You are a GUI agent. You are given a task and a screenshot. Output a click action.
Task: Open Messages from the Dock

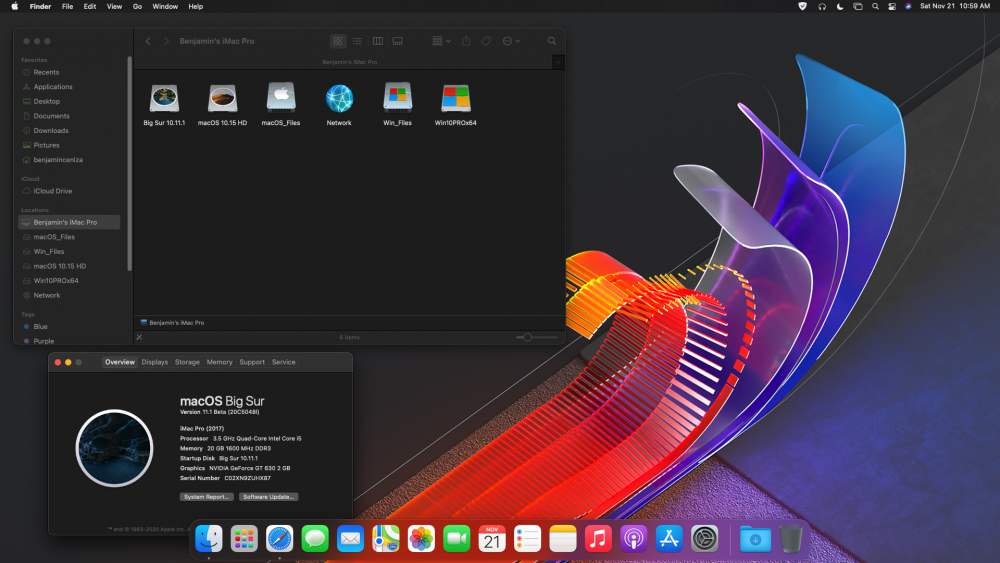315,539
